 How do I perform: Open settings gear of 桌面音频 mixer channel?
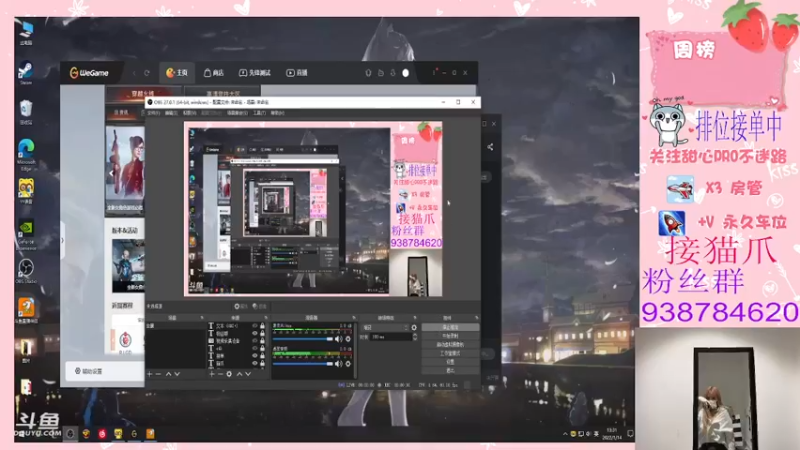pyautogui.click(x=348, y=363)
